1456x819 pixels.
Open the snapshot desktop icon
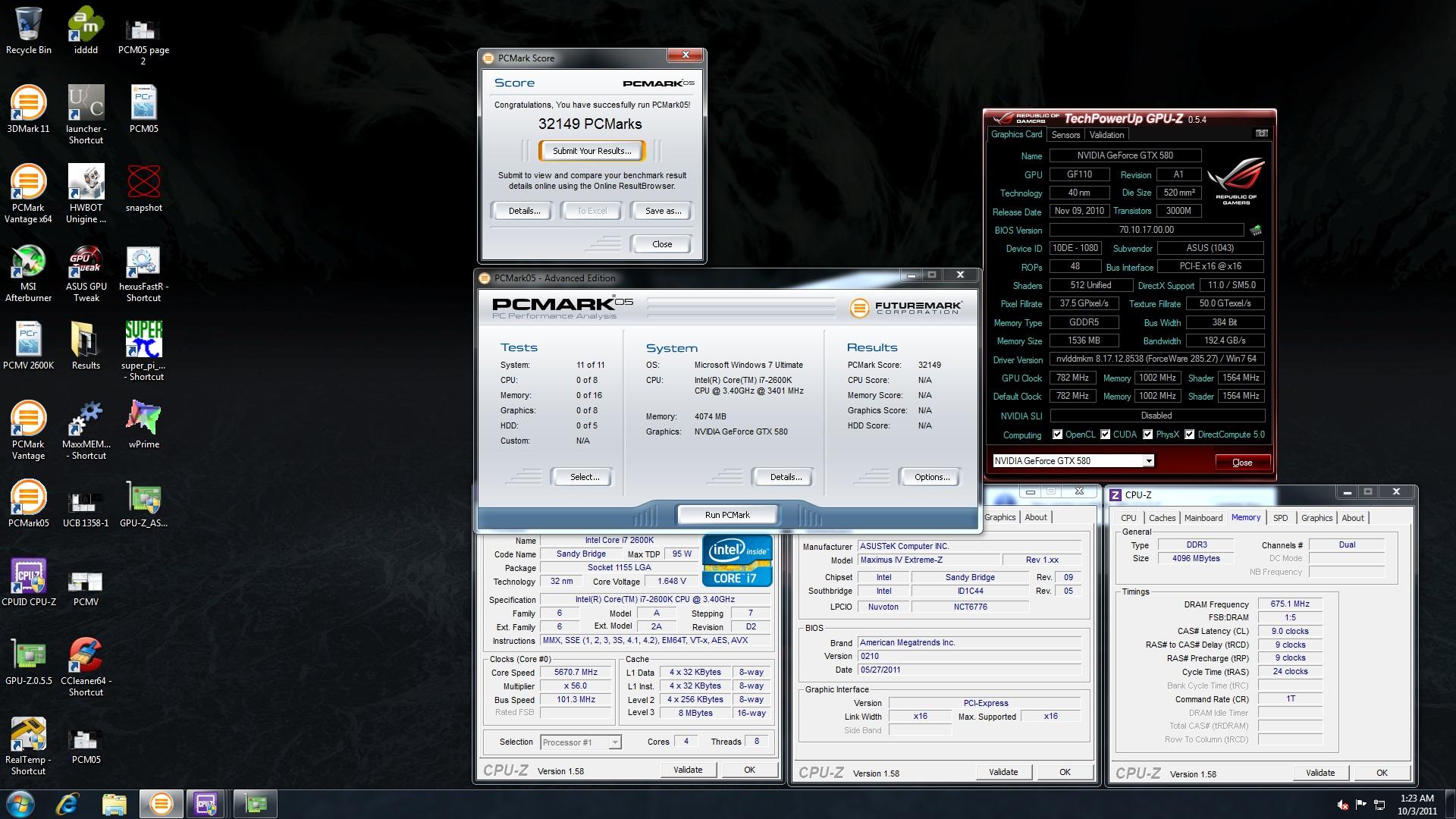144,188
